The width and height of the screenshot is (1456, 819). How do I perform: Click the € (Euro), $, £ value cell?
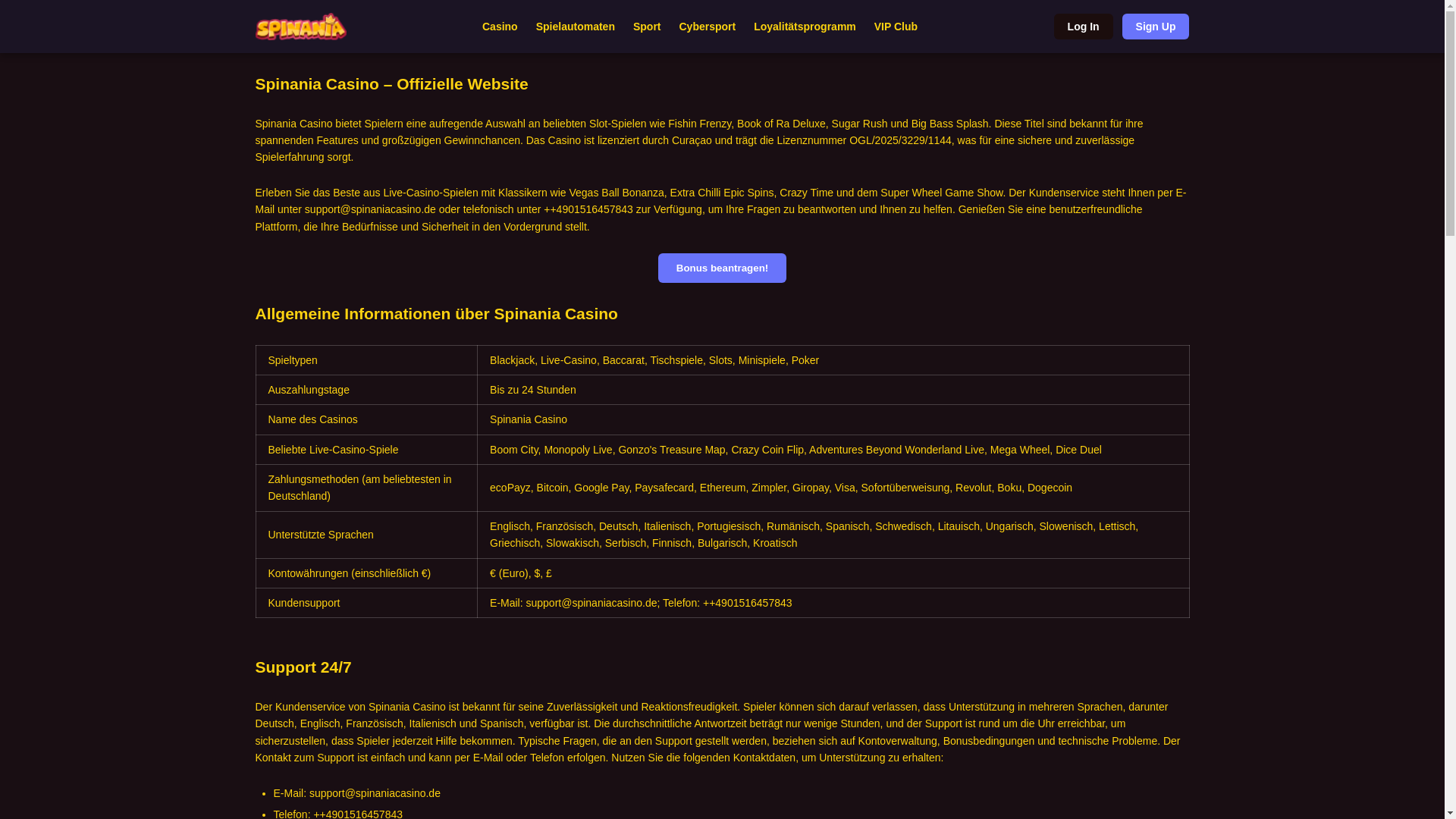coord(833,573)
